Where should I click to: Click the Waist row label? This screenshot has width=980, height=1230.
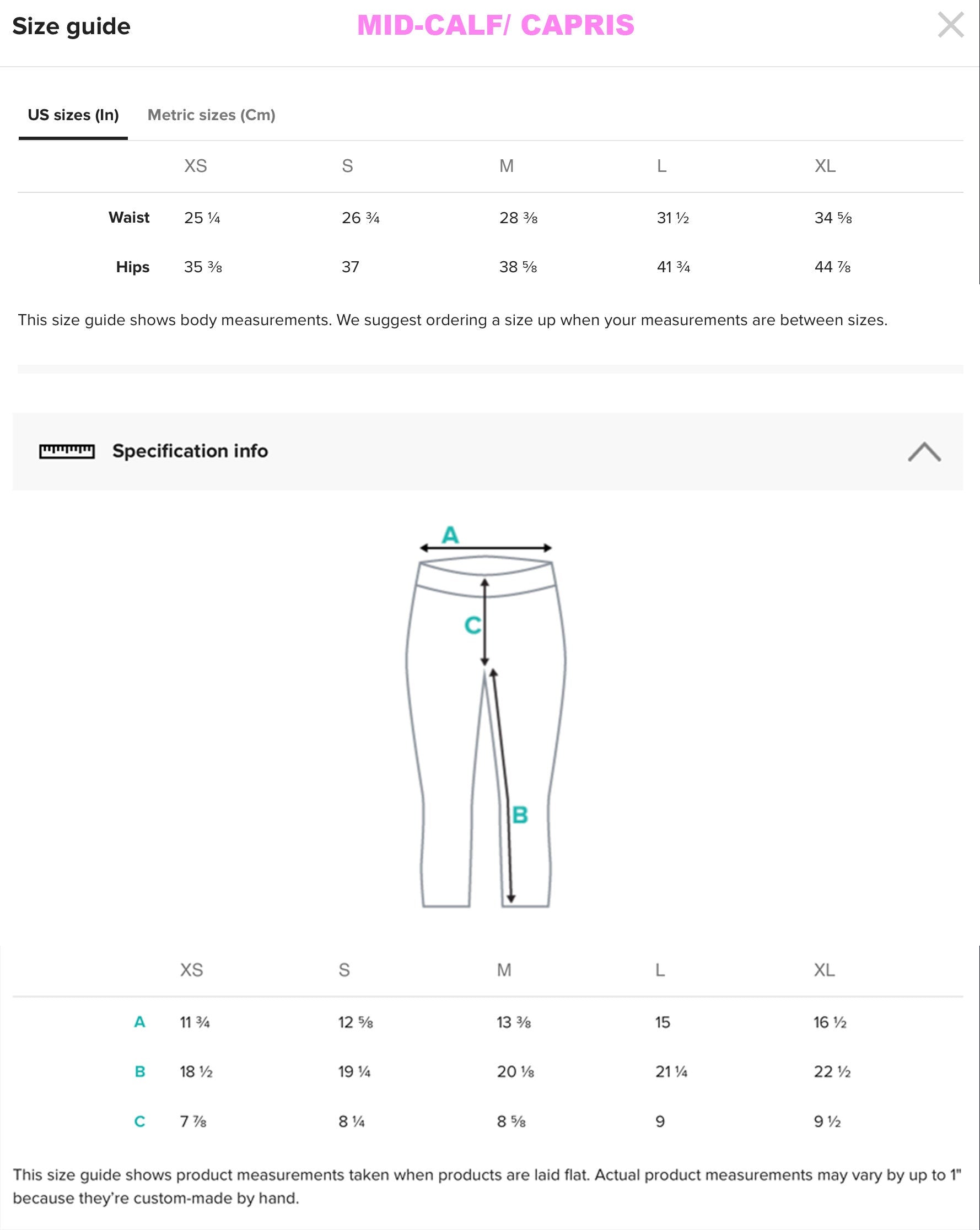click(129, 217)
